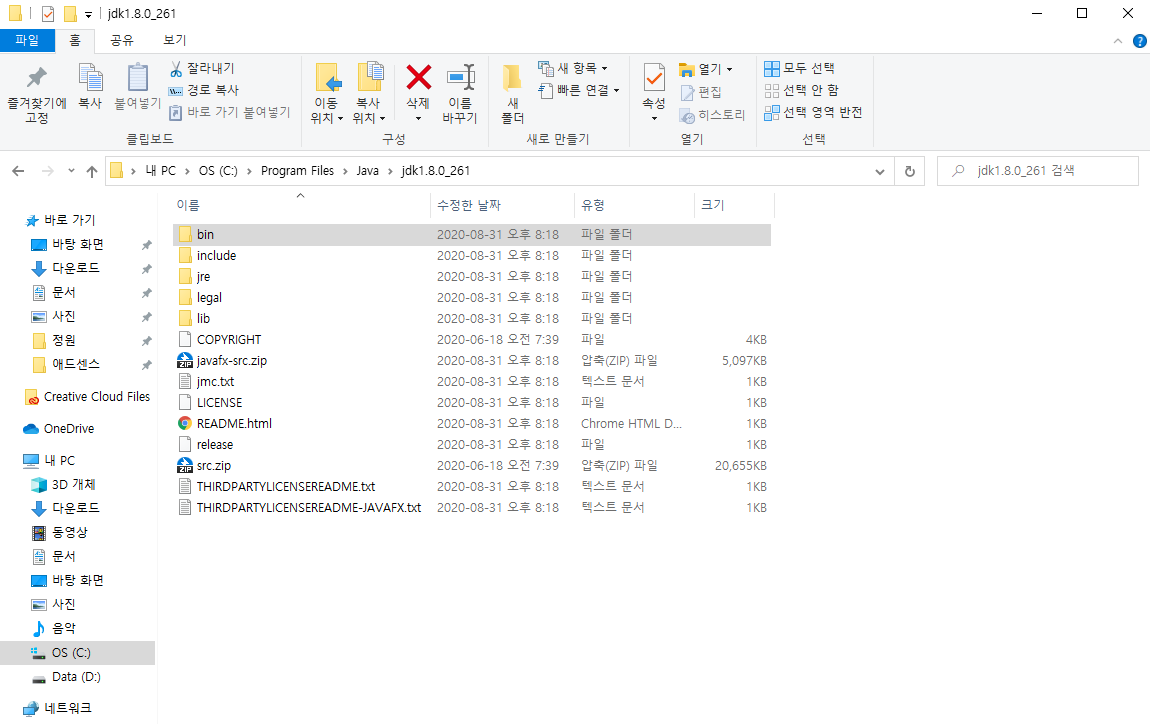Open OneDrive in sidebar

(59, 428)
